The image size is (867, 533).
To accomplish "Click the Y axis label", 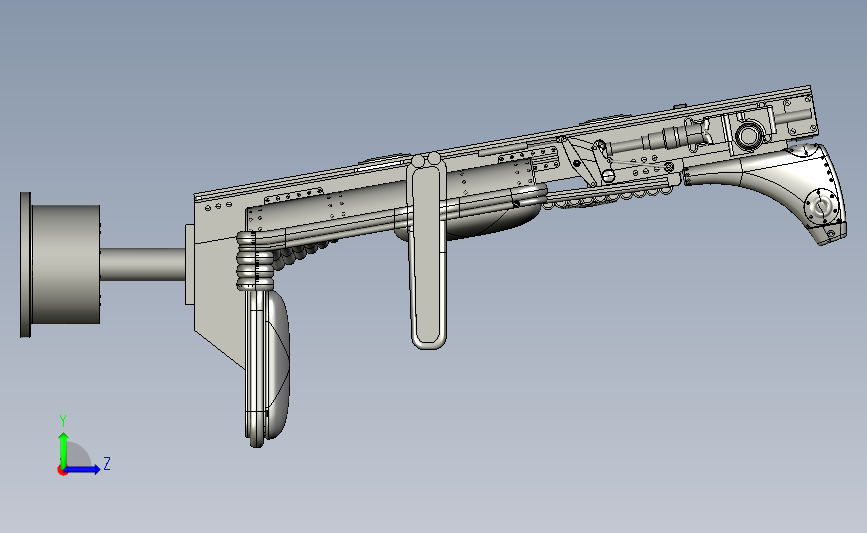I will click(63, 421).
